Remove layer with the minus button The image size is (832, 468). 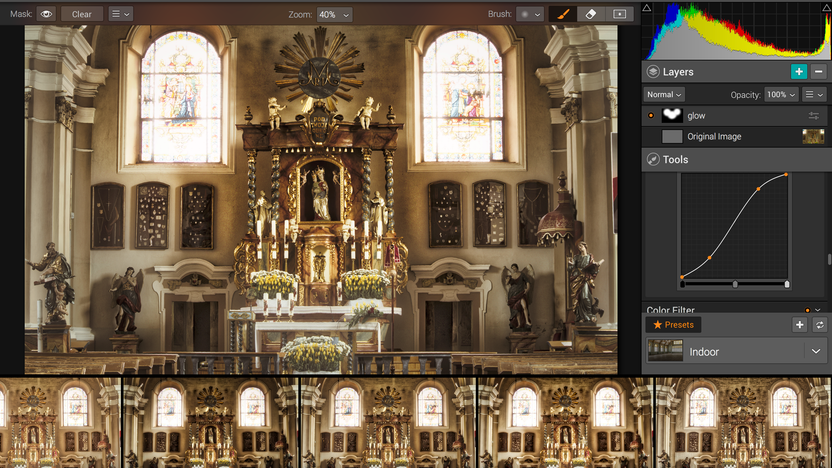(818, 72)
